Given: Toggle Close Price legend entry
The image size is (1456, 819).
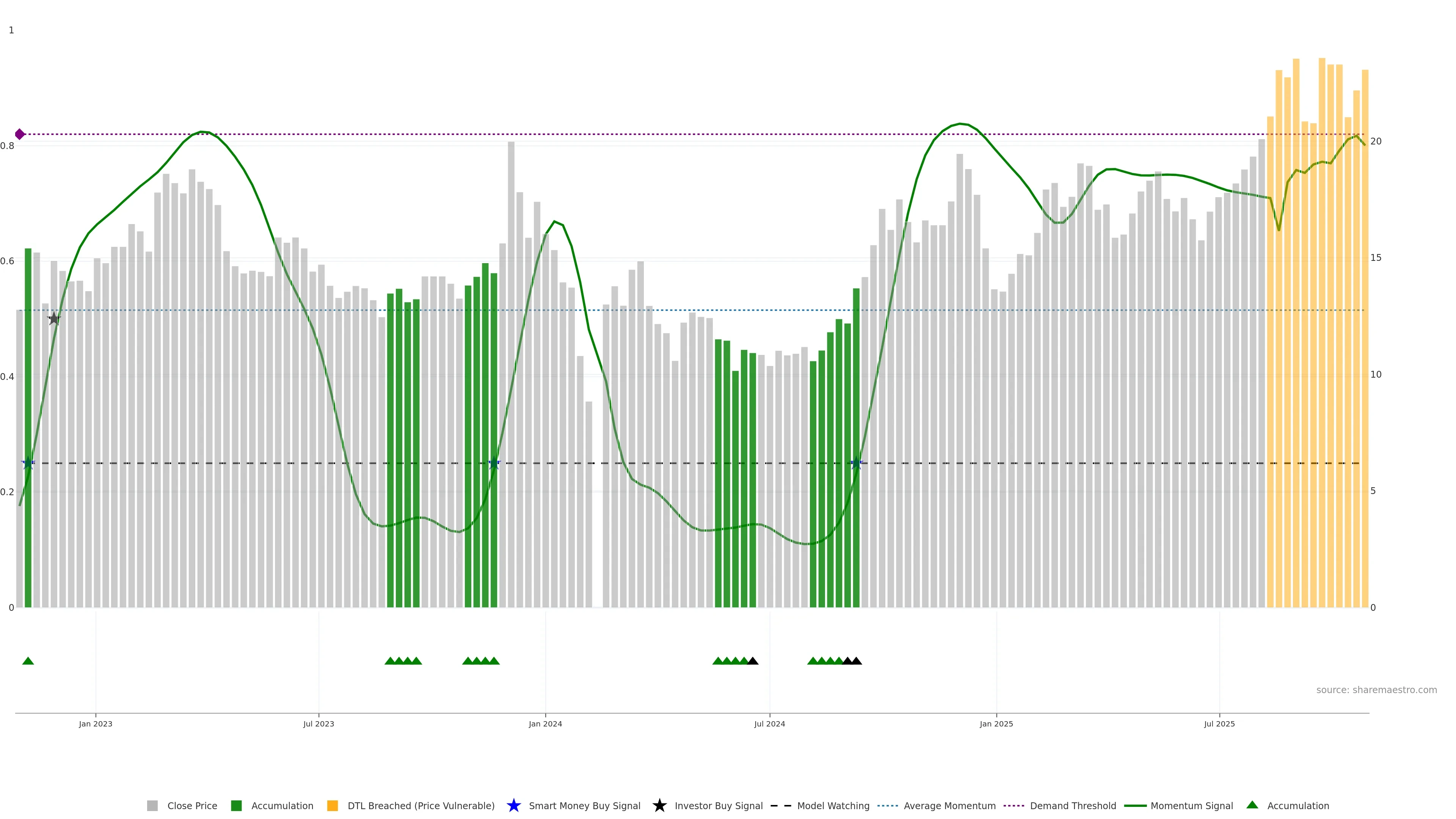Looking at the screenshot, I should point(191,805).
